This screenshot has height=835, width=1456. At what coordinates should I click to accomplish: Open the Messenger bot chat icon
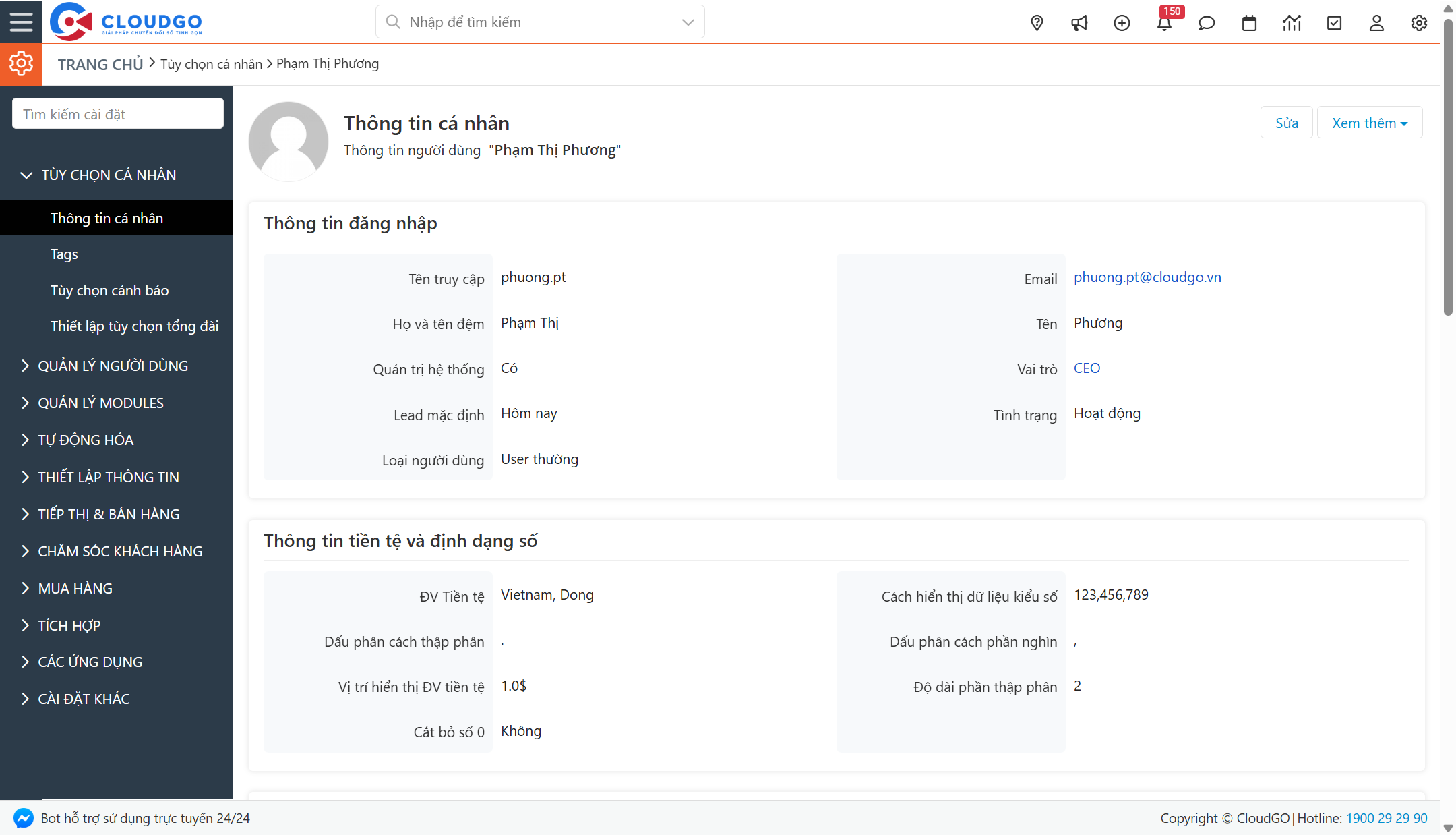23,818
